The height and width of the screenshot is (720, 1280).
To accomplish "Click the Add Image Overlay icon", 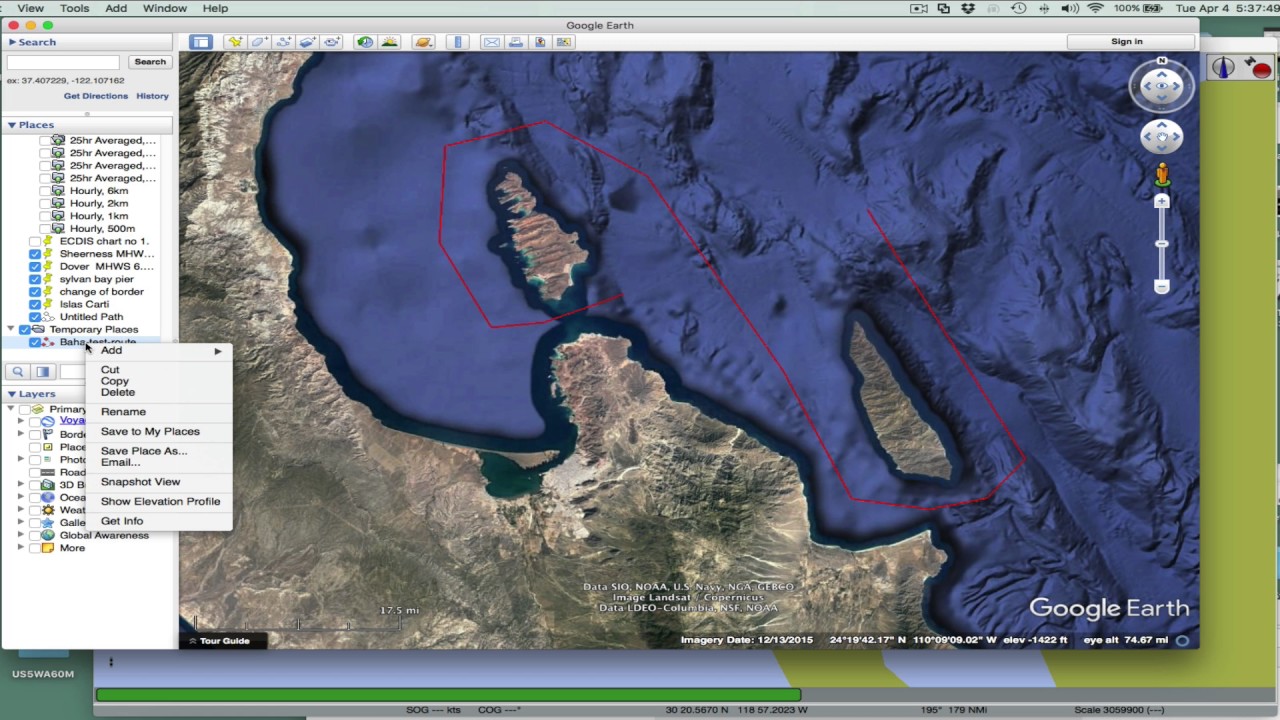I will [307, 42].
